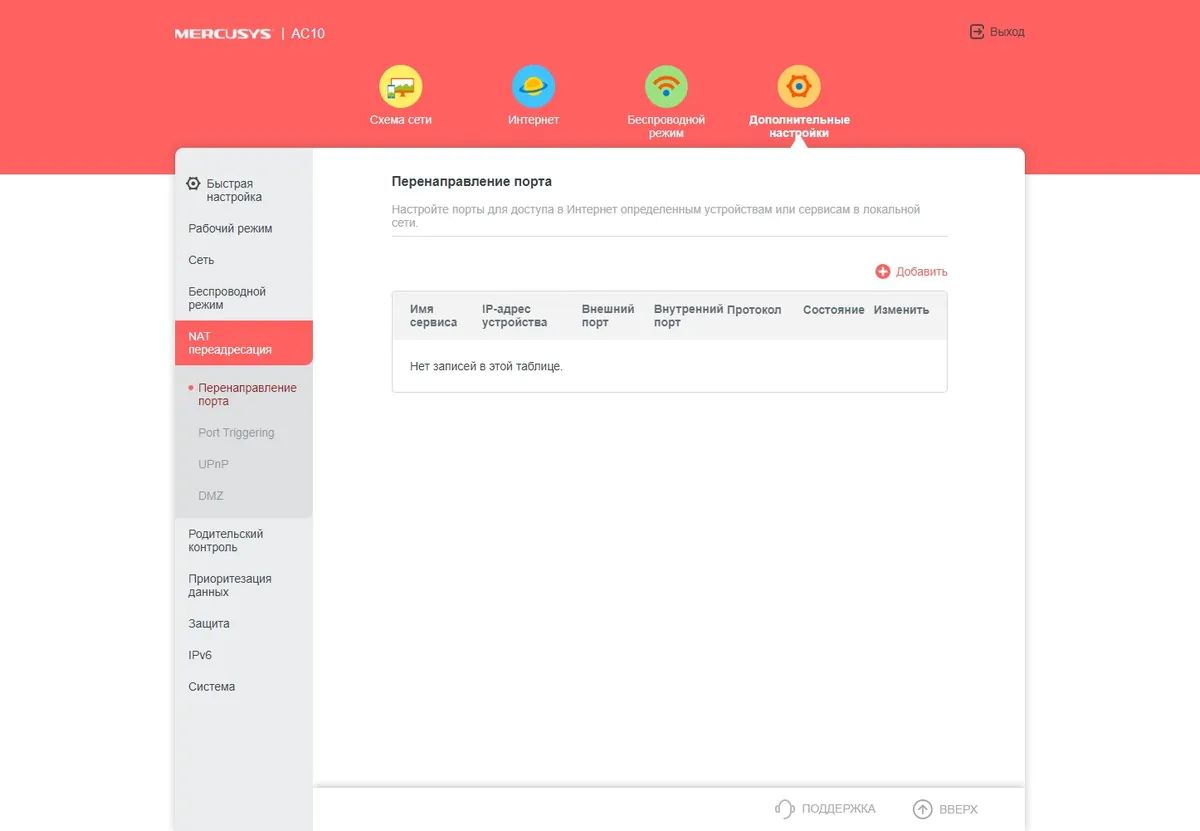Open the Интернет globe icon
This screenshot has height=831, width=1200.
tap(533, 87)
